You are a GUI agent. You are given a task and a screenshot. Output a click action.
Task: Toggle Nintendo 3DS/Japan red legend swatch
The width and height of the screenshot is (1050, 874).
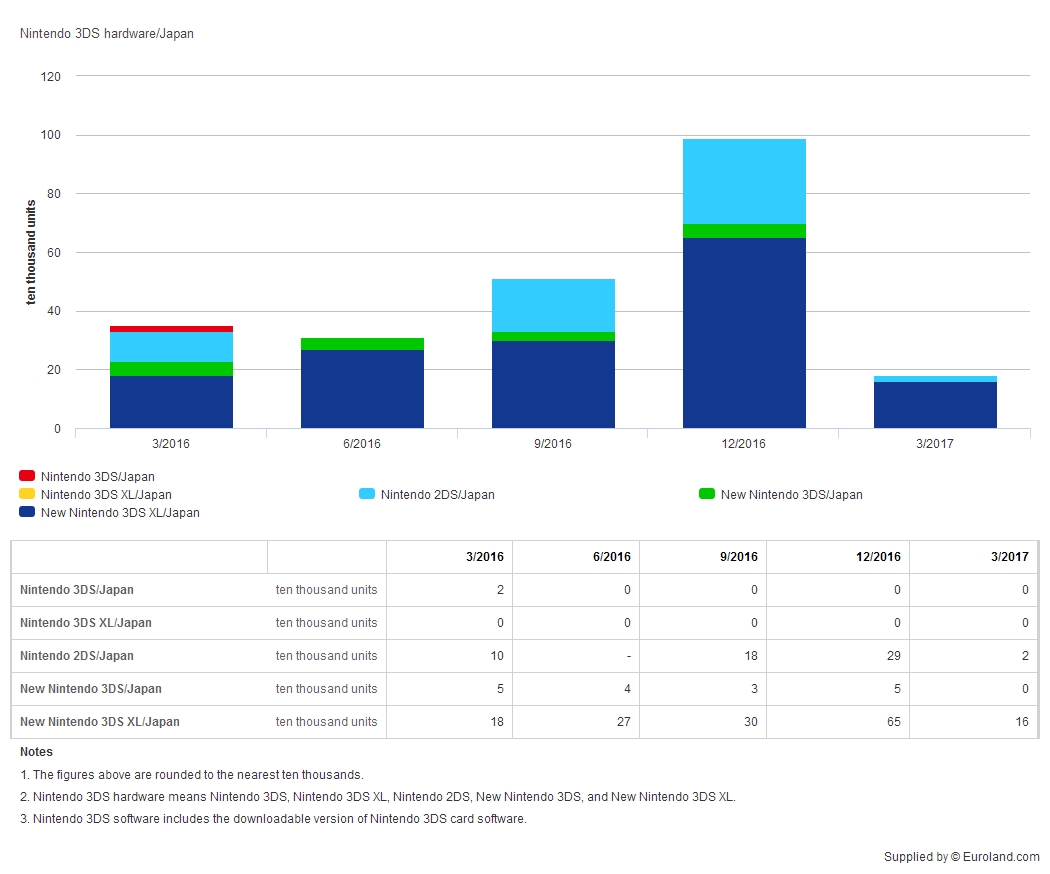pyautogui.click(x=27, y=476)
